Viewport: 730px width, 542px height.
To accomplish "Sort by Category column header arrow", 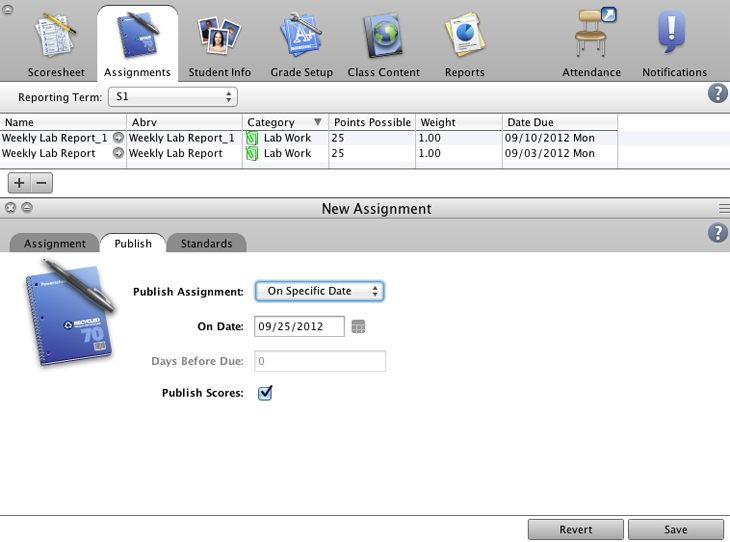I will pyautogui.click(x=318, y=122).
